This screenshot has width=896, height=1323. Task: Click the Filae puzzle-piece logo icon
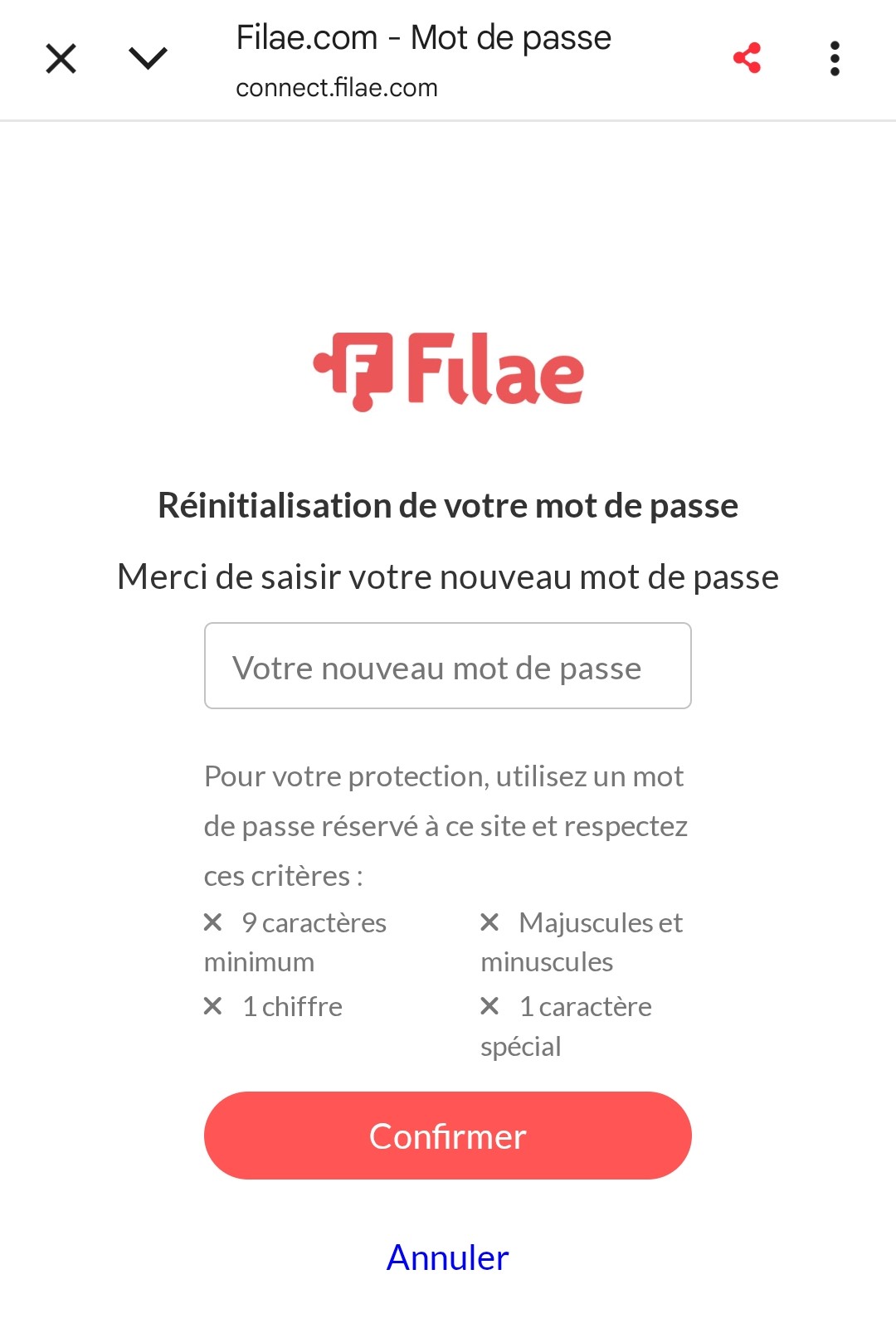click(353, 372)
